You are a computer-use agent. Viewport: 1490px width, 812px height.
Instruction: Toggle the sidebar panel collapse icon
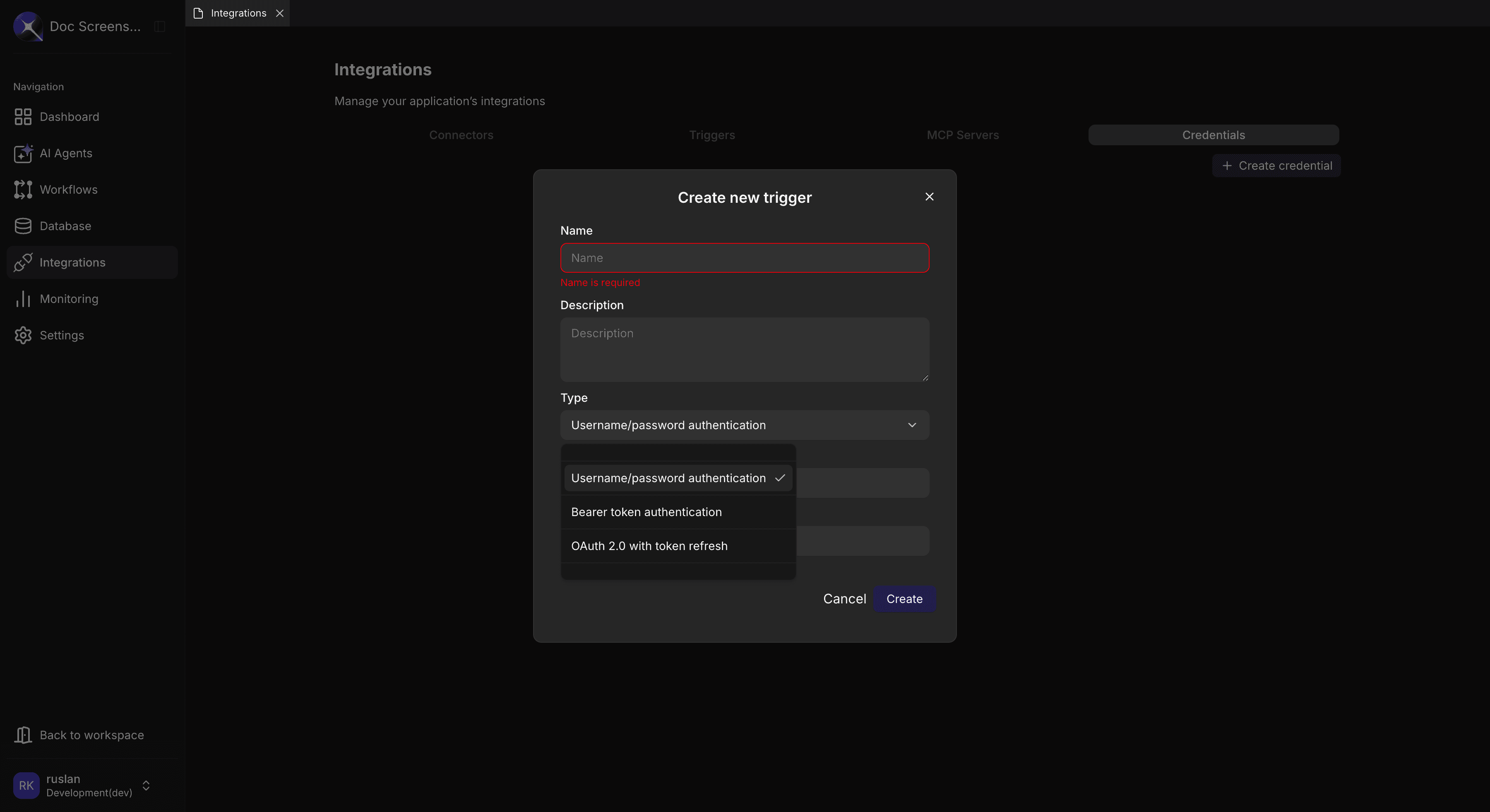pos(159,26)
